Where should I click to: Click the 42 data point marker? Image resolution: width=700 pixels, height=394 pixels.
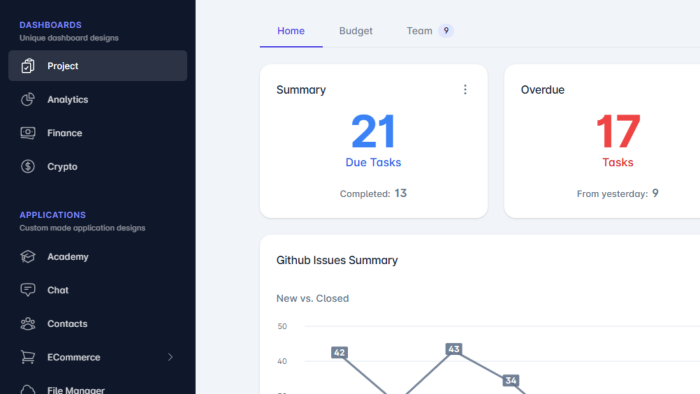339,353
